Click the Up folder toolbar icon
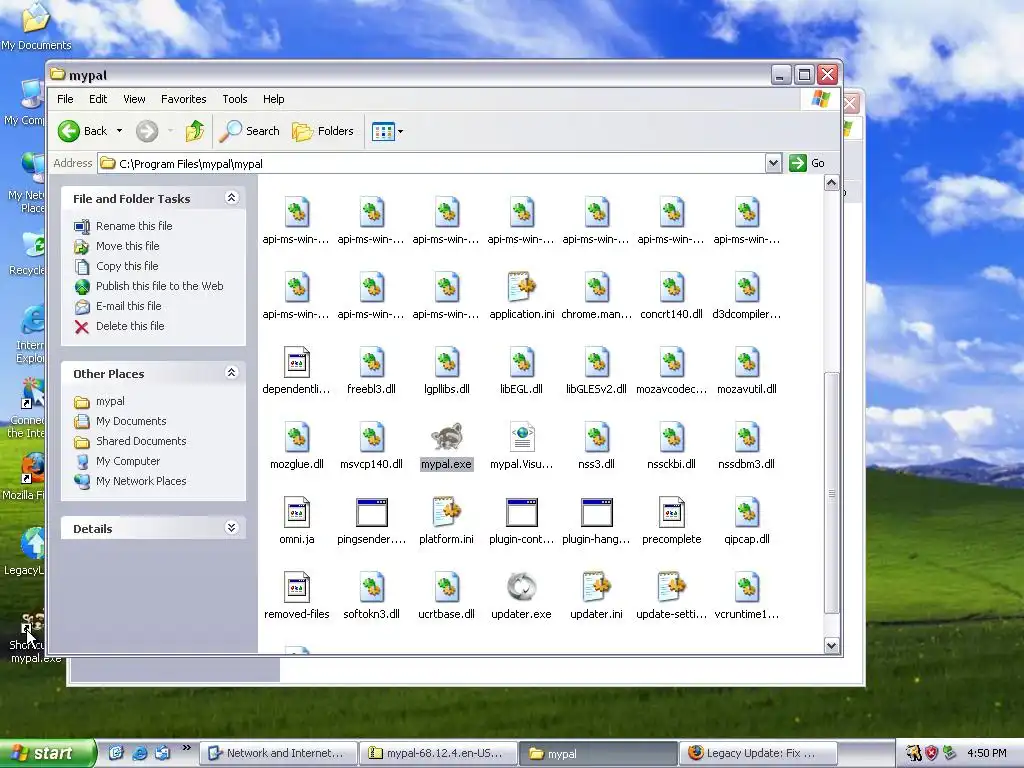Viewport: 1024px width, 768px height. click(x=195, y=131)
